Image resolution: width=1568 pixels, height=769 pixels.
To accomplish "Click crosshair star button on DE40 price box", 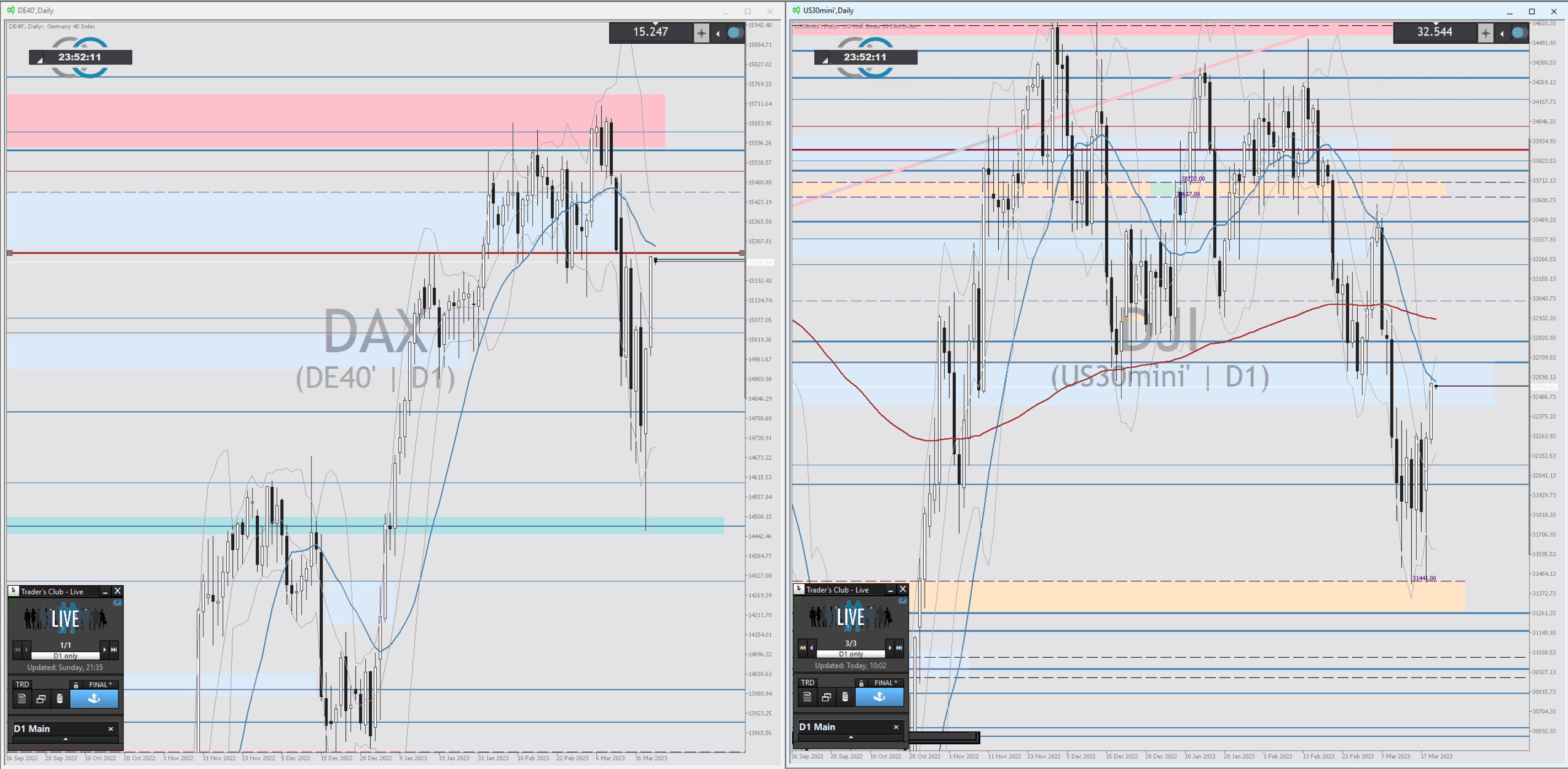I will 701,33.
